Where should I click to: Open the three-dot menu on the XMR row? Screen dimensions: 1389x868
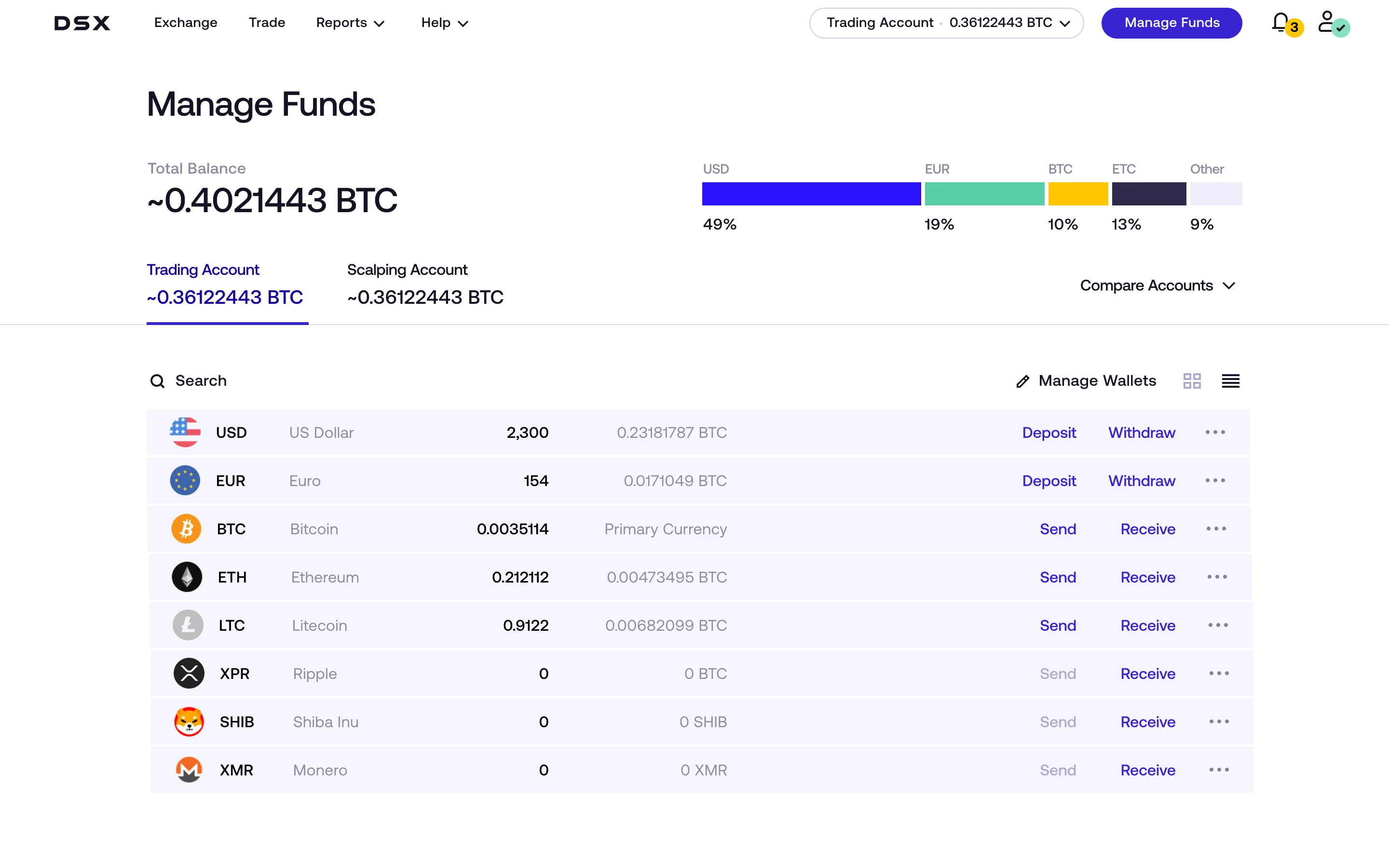point(1219,770)
